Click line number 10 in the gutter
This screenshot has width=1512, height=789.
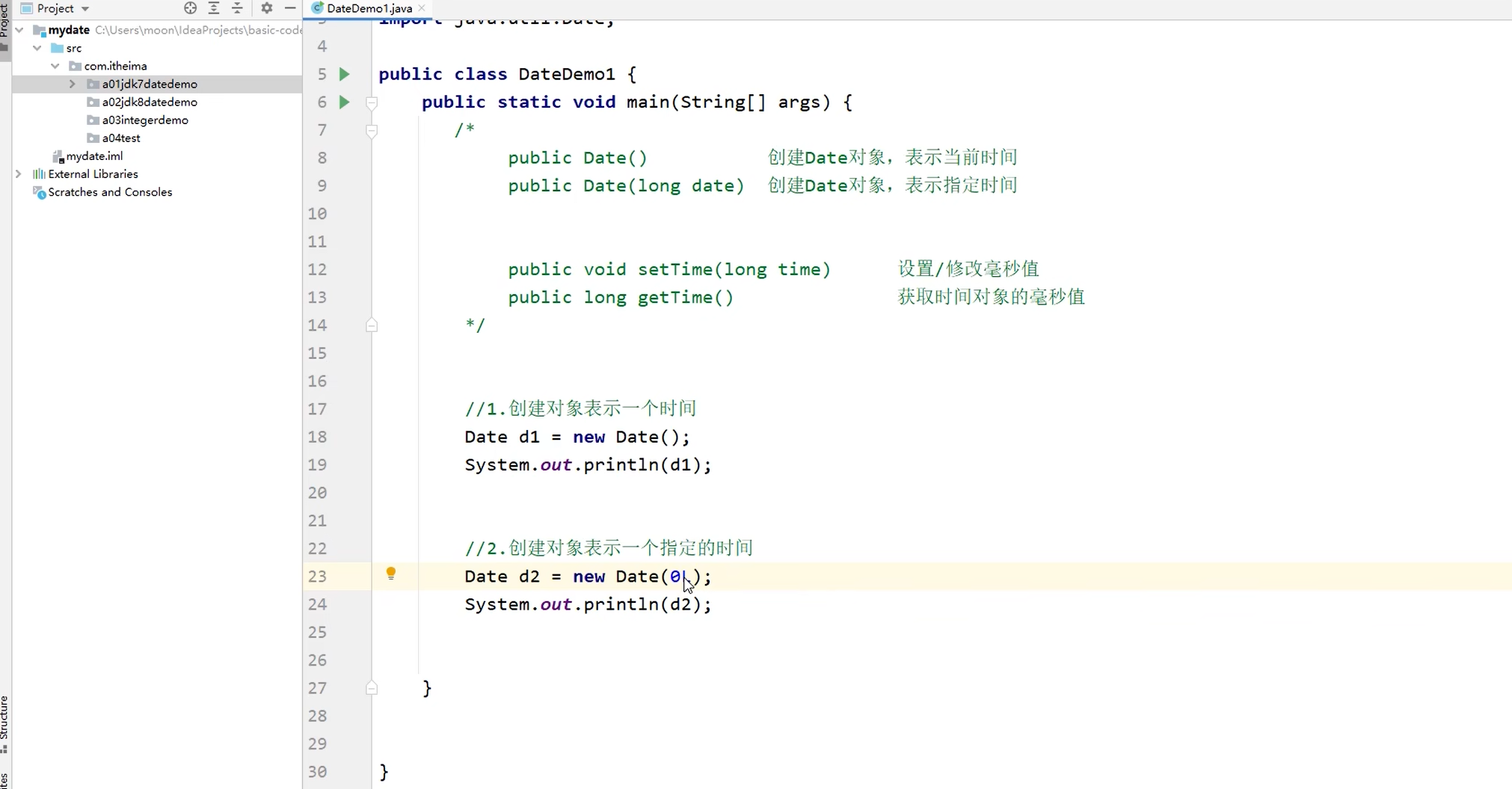point(317,214)
